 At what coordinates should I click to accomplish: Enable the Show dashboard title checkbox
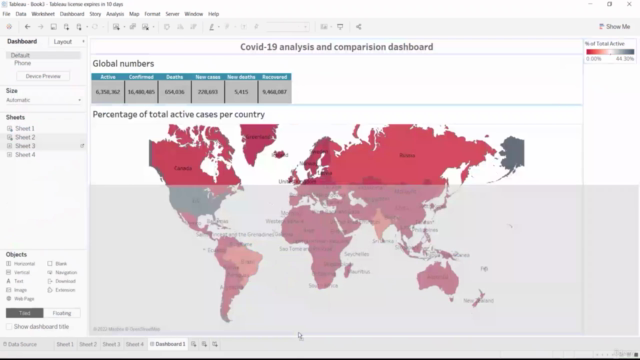9,327
